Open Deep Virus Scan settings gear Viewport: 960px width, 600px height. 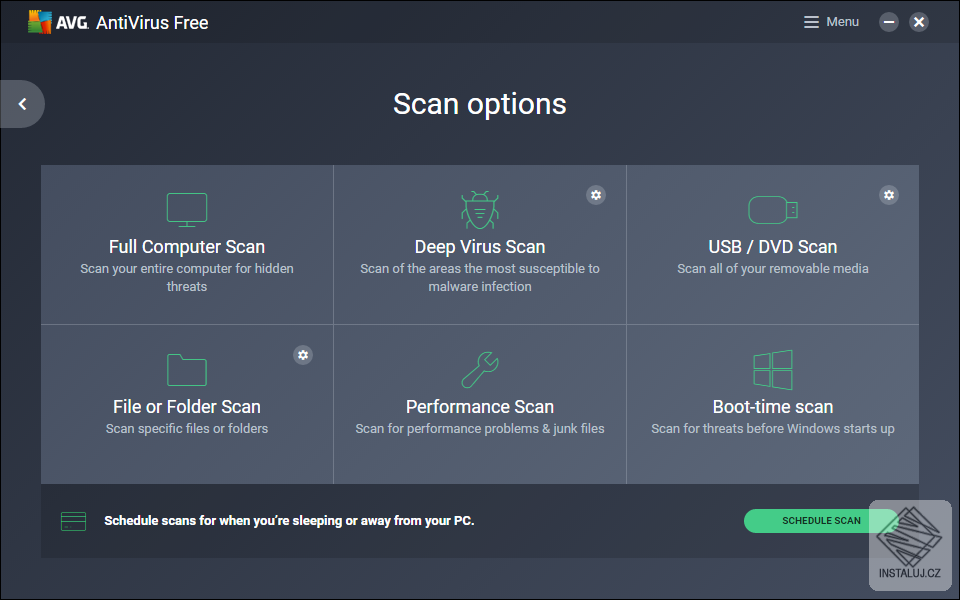click(596, 195)
